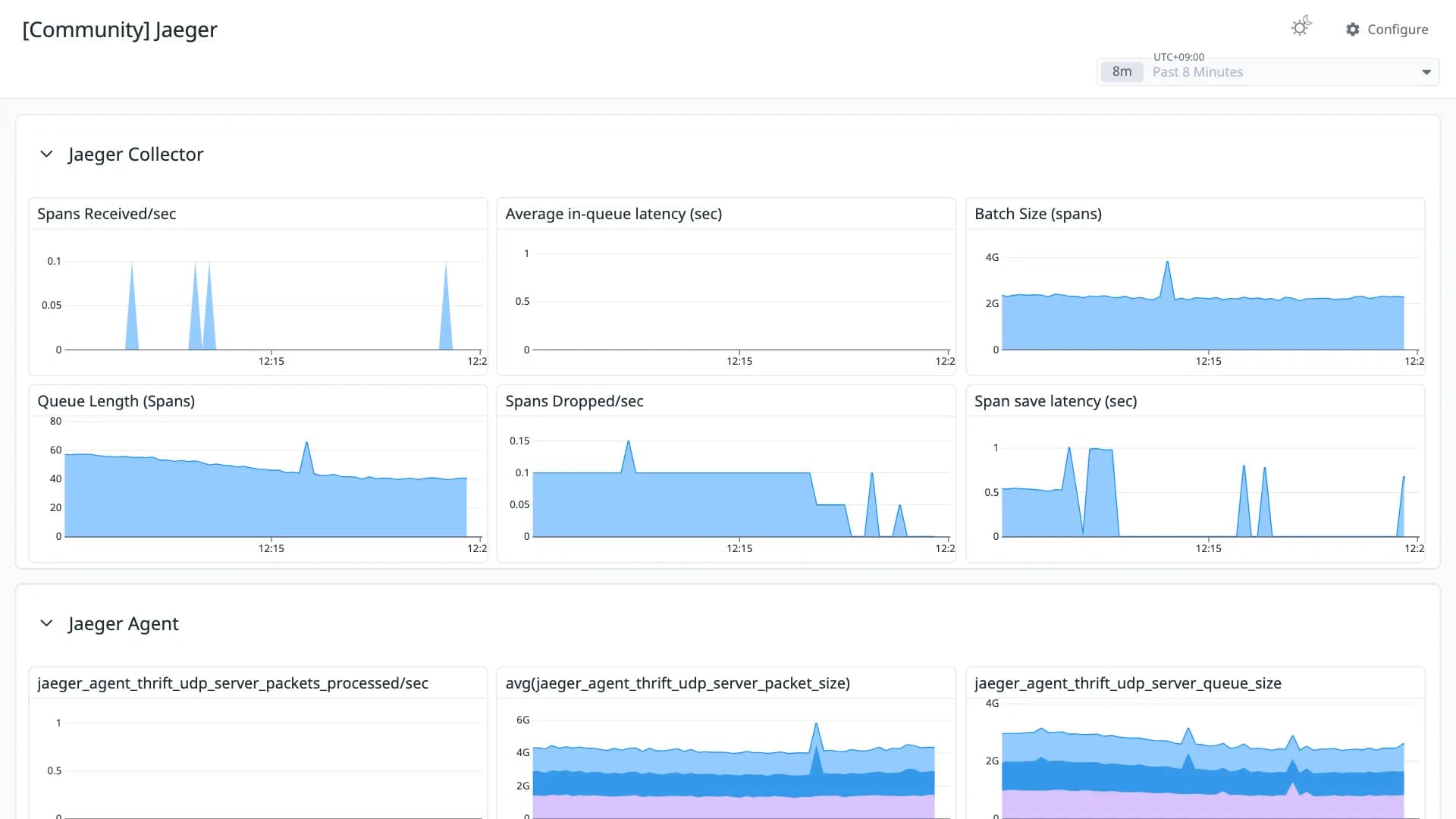Open the Past 8 Minutes time range dropdown
1456x819 pixels.
[x=1268, y=72]
